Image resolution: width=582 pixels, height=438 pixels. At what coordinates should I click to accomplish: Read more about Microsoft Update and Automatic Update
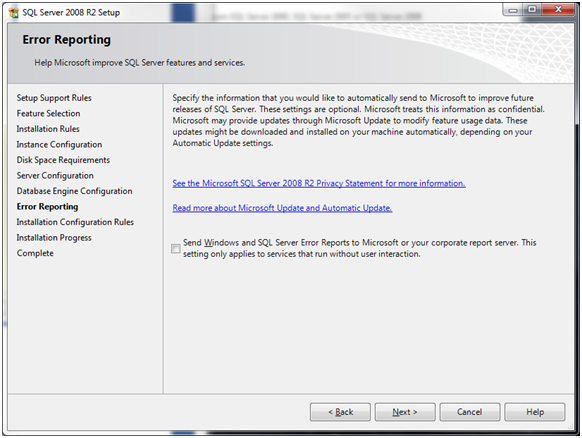[x=282, y=208]
